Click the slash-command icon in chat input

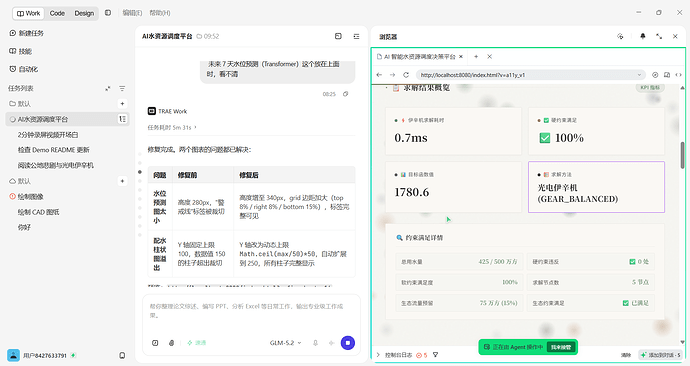point(155,343)
